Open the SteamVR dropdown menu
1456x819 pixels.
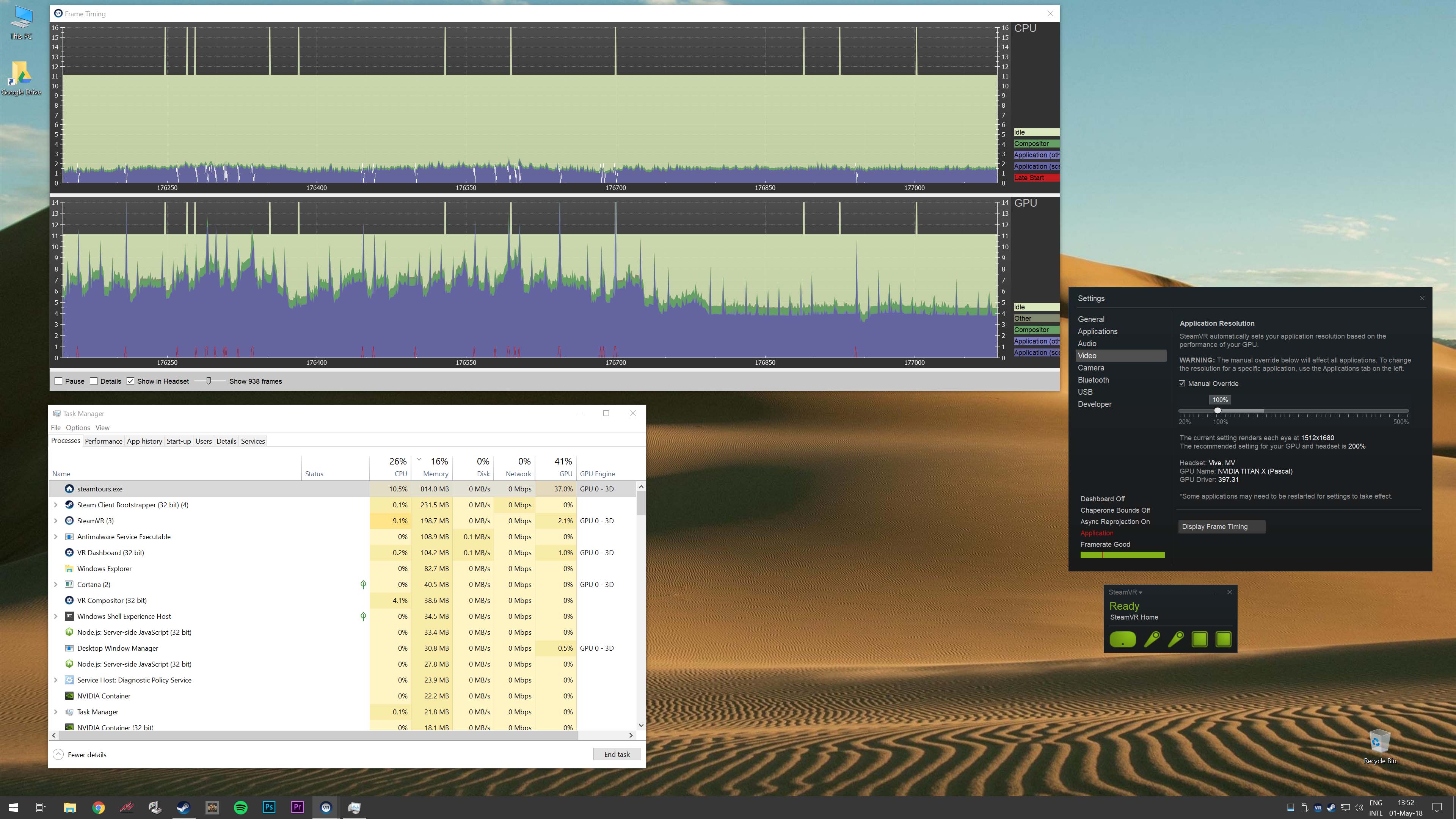coord(1140,592)
